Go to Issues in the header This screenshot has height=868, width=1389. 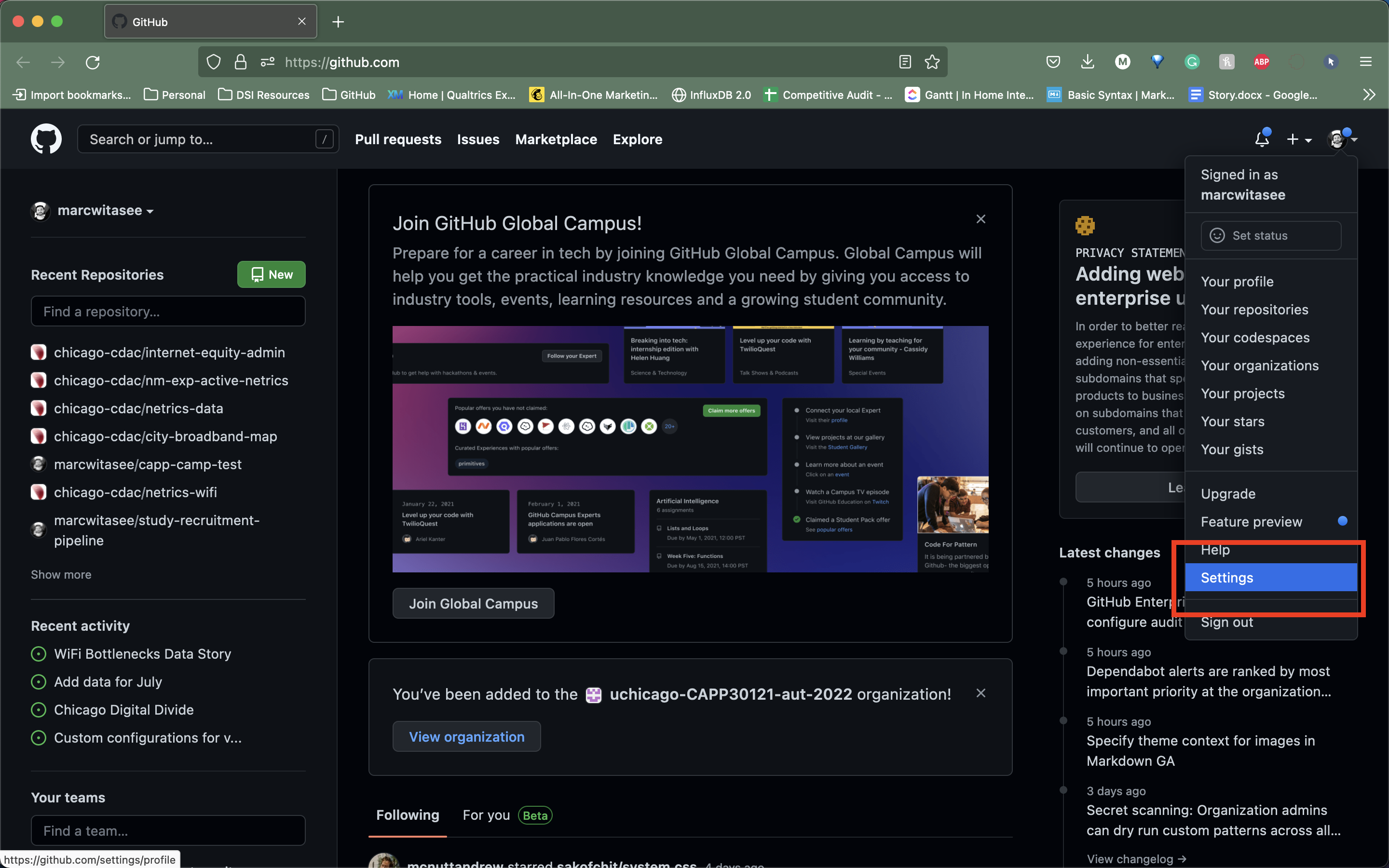point(478,139)
